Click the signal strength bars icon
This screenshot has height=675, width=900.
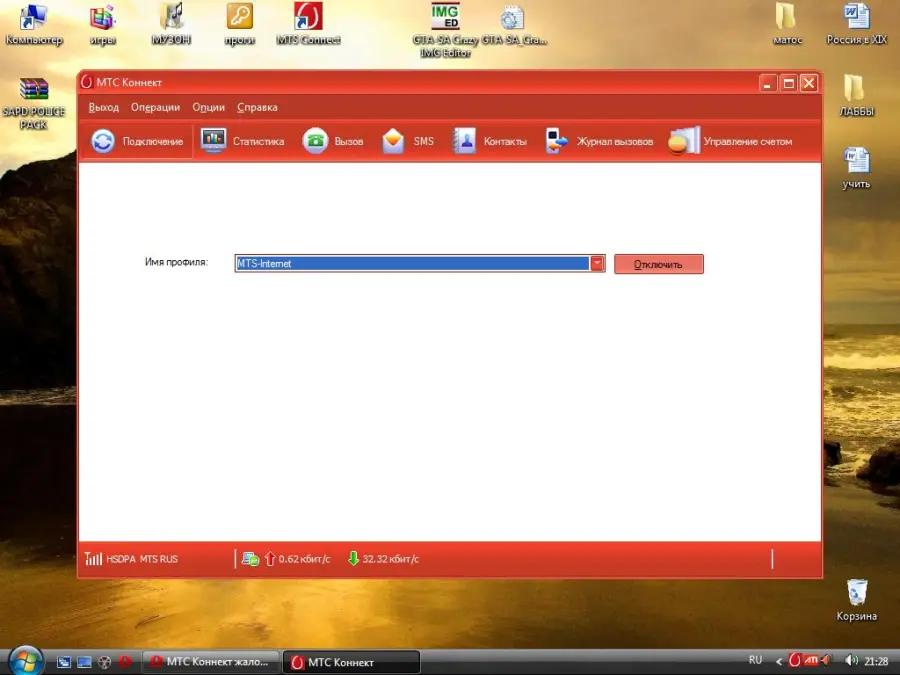coord(93,558)
